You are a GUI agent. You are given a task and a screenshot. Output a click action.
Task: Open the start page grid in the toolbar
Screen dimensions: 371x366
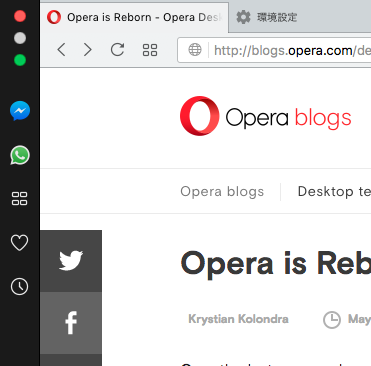(150, 50)
